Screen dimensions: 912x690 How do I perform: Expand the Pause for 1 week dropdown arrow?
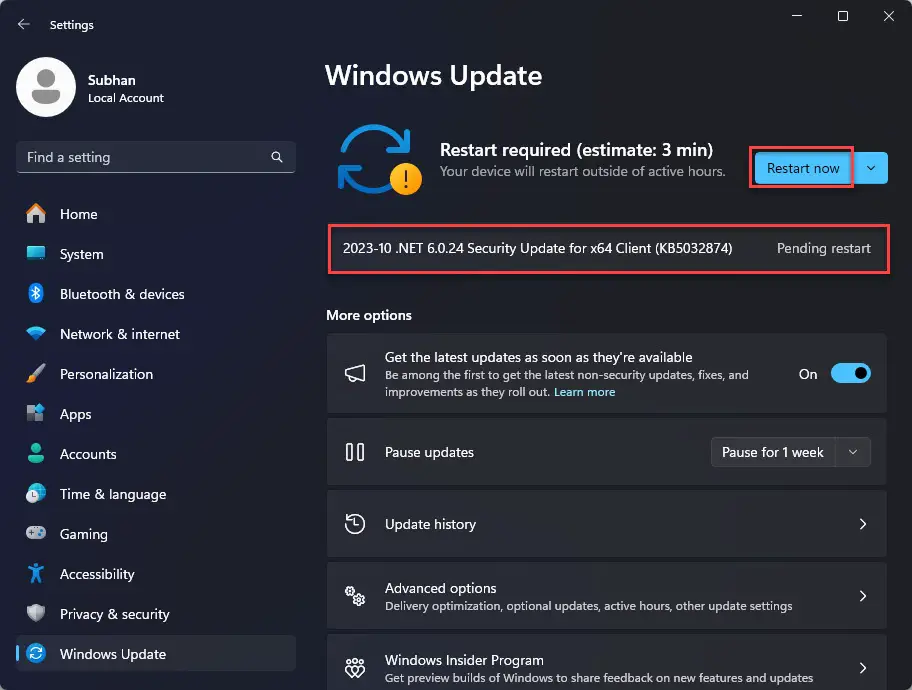tap(853, 452)
